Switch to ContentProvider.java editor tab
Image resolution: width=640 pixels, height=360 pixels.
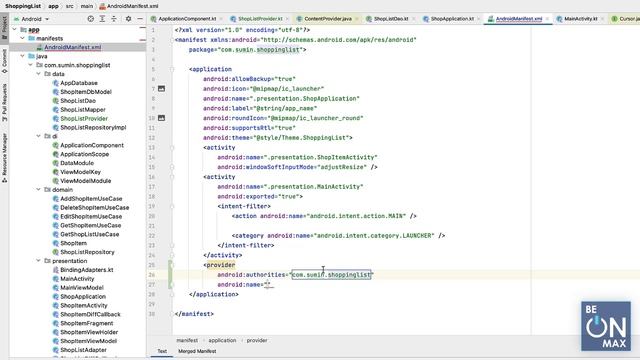(x=328, y=19)
